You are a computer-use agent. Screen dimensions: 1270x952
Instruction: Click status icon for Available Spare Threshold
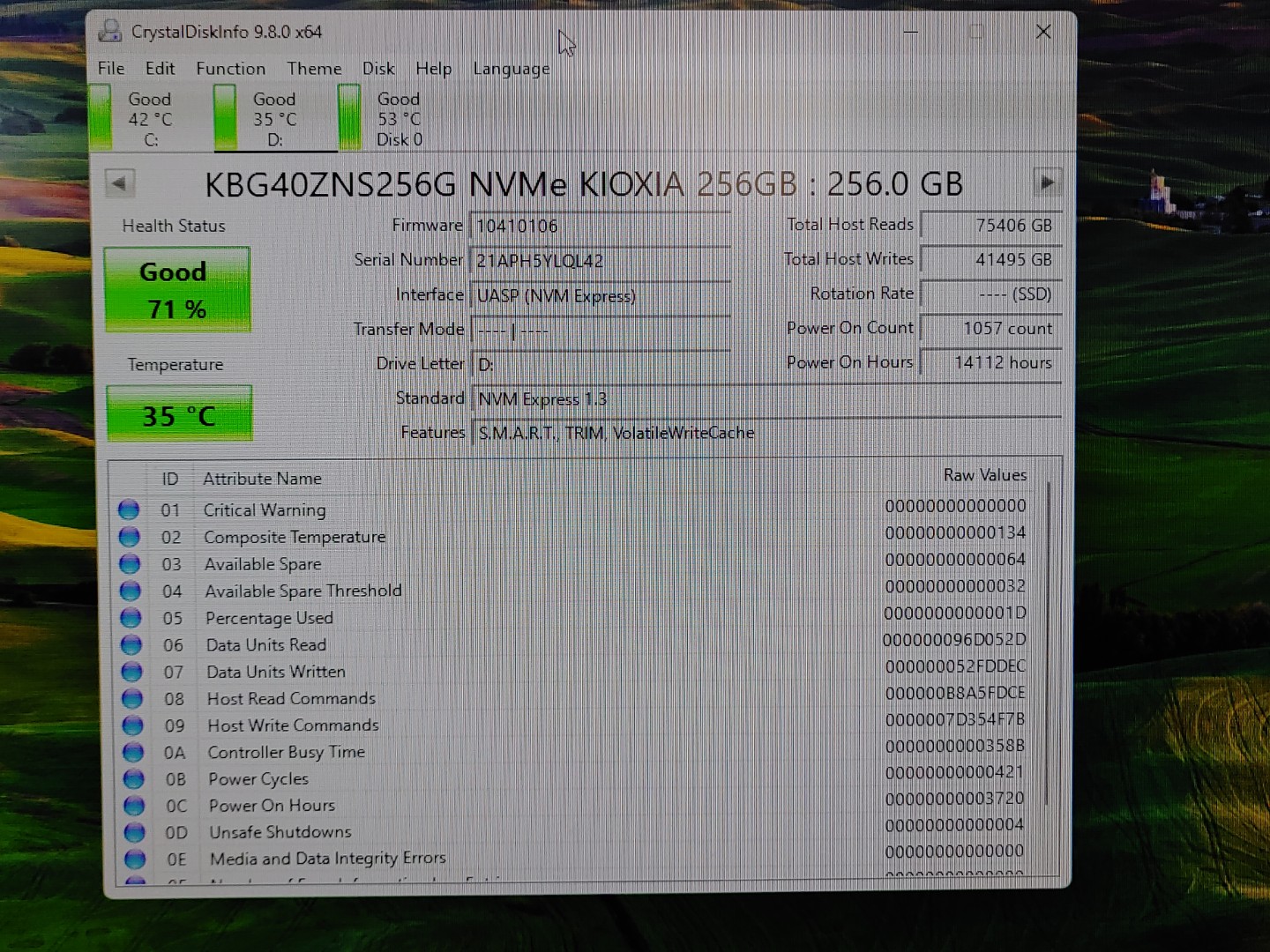click(x=131, y=591)
